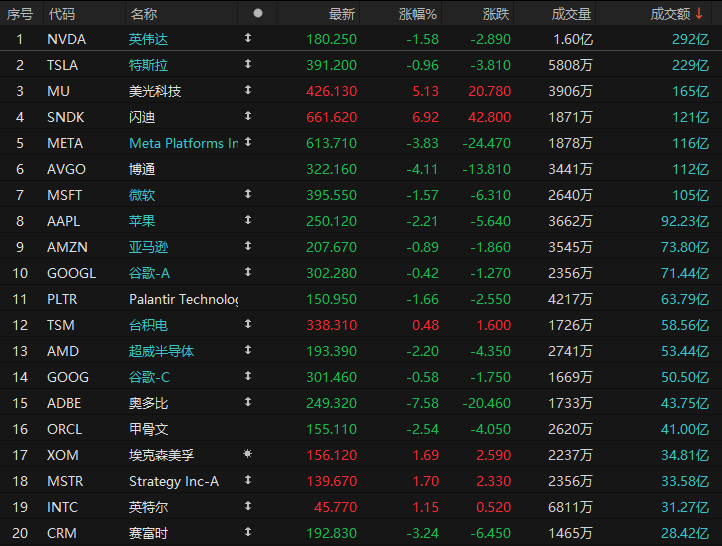Click the up-down marker icon in TSLA row
Image resolution: width=722 pixels, height=546 pixels.
[x=248, y=64]
